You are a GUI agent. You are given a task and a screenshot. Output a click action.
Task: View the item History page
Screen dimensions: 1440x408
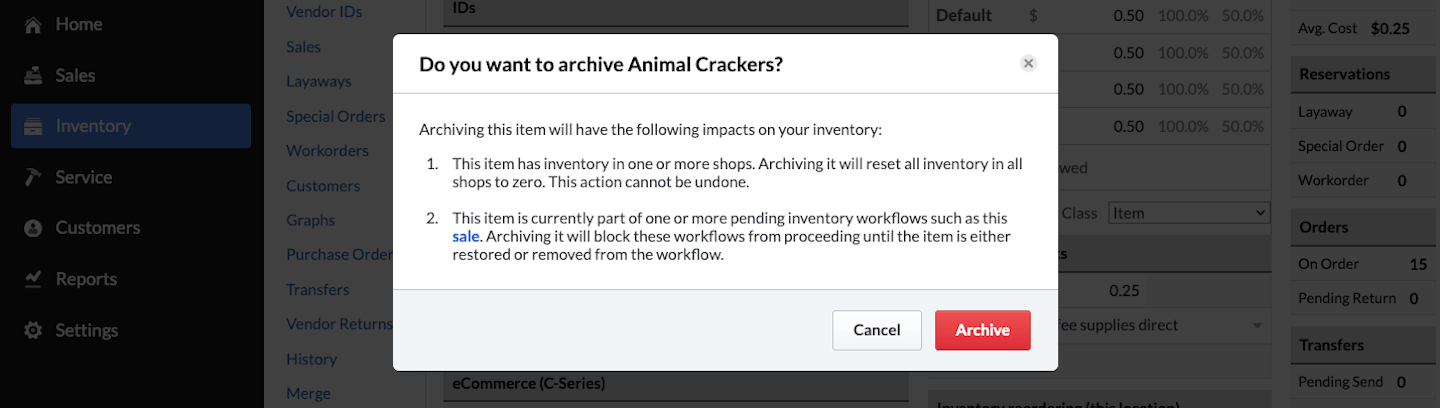click(311, 359)
